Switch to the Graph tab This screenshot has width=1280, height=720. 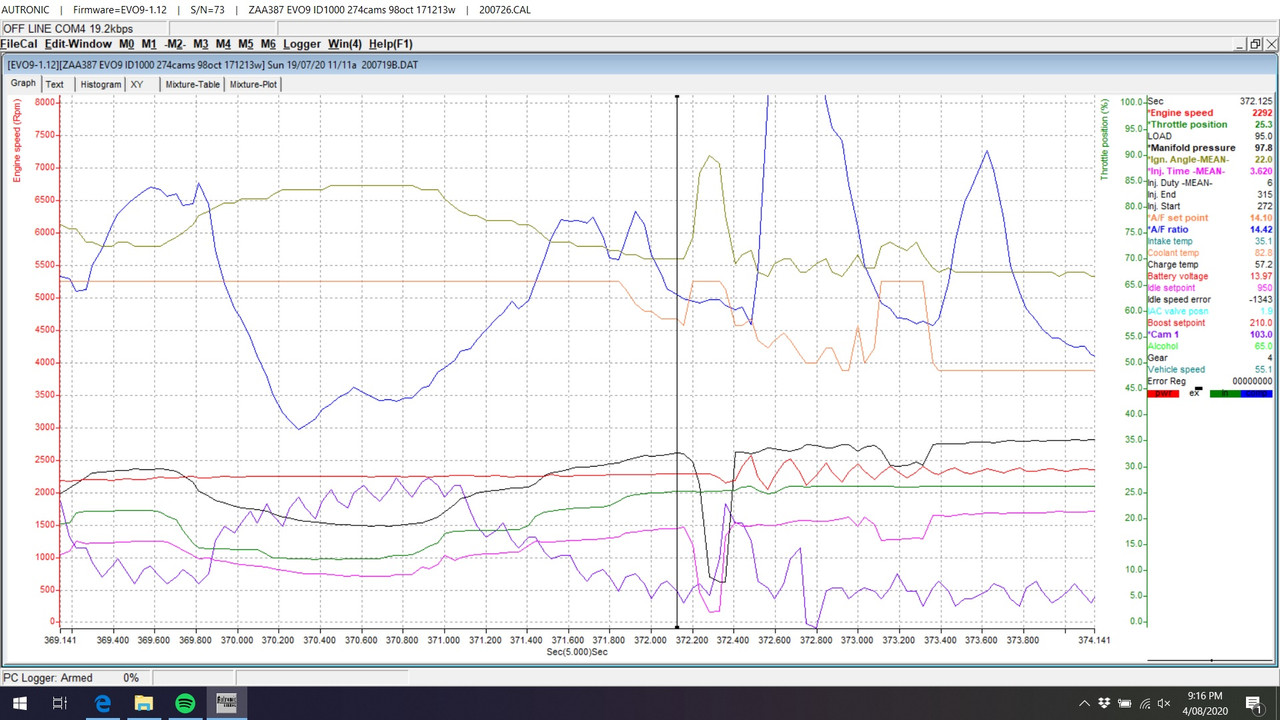click(x=23, y=83)
